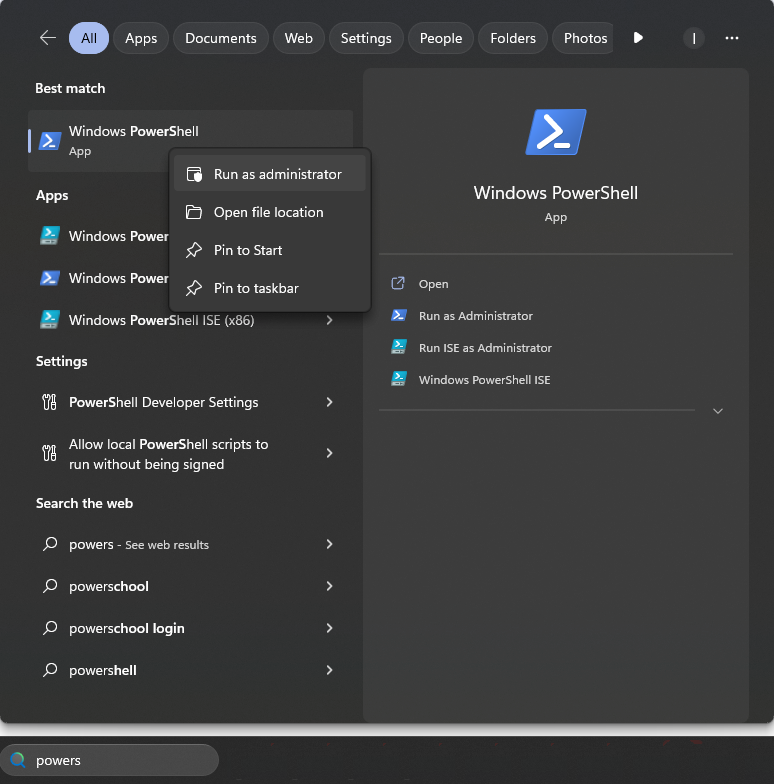Click the search icon beside powerschool
Viewport: 774px width, 784px height.
[x=50, y=586]
